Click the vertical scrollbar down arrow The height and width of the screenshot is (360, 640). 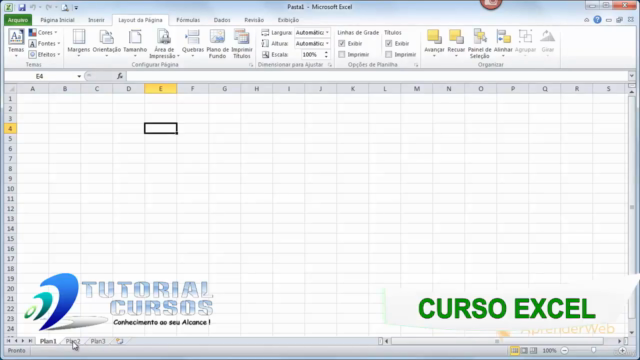(x=632, y=333)
